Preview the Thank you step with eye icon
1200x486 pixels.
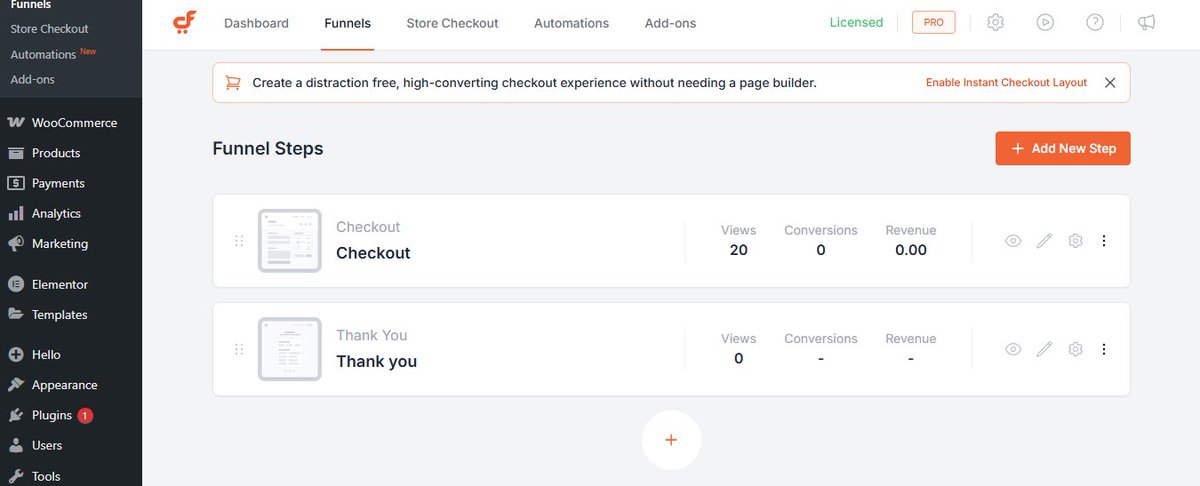point(1013,349)
